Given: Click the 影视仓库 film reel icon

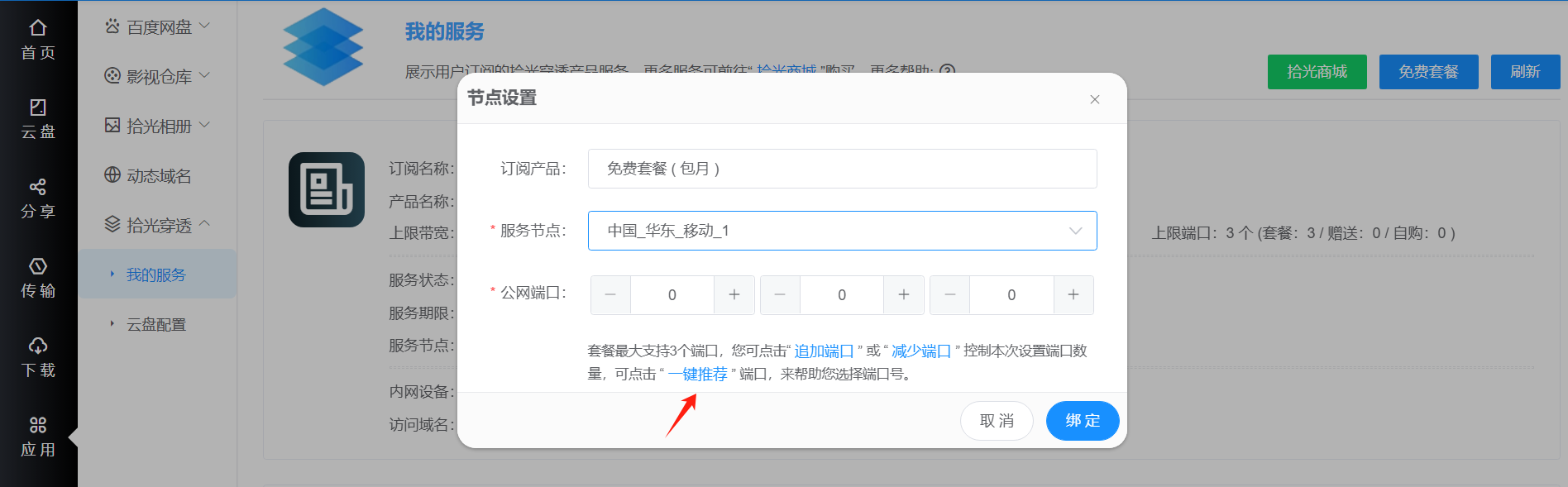Looking at the screenshot, I should click(112, 76).
